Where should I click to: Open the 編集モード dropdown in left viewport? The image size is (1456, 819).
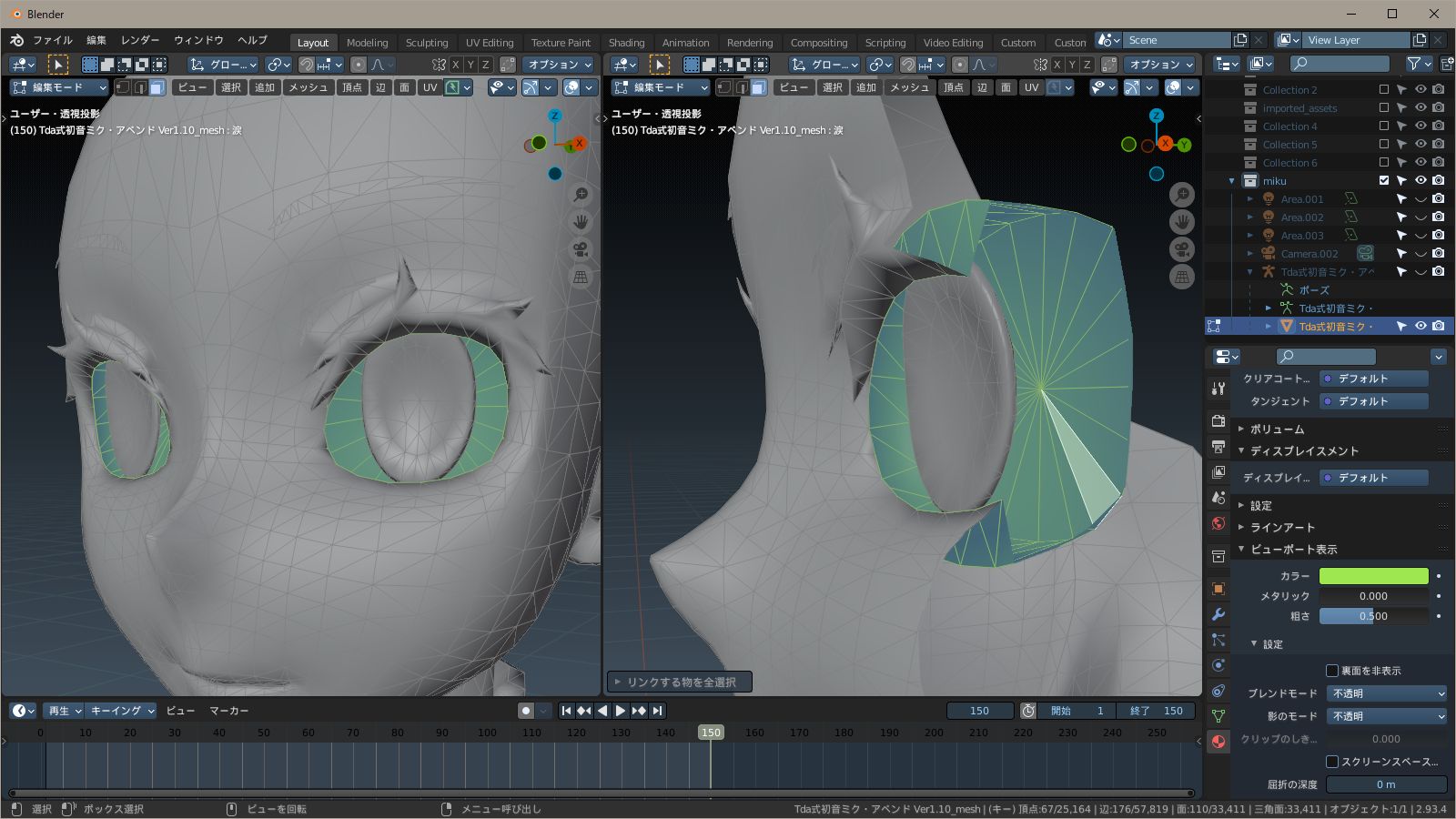[59, 87]
